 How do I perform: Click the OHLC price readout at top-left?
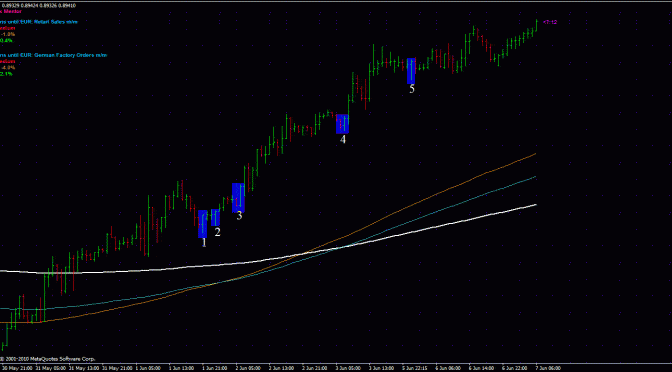(39, 5)
